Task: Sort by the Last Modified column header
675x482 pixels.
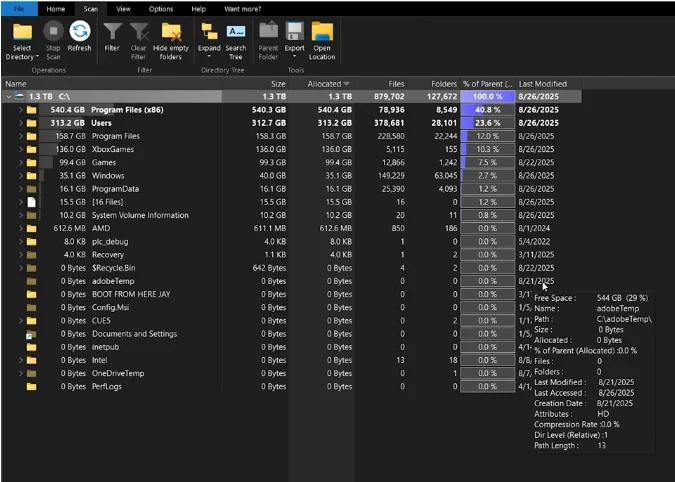Action: (x=542, y=84)
